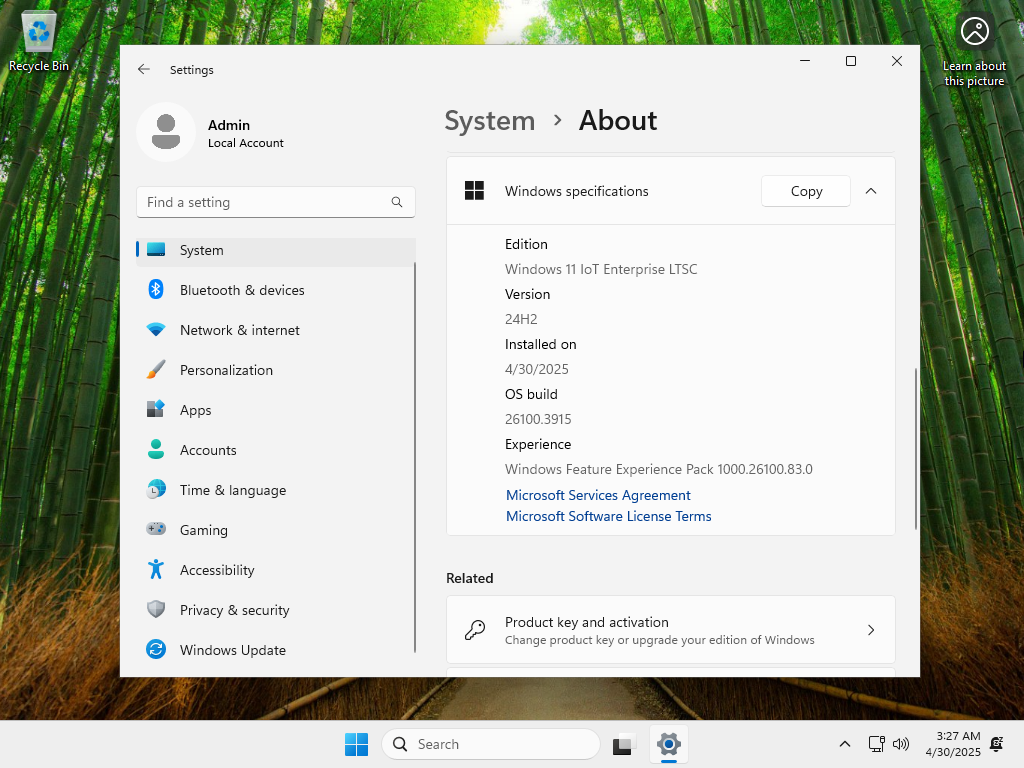The width and height of the screenshot is (1024, 768).
Task: Click the Time & language globe clock icon
Action: pyautogui.click(x=156, y=490)
